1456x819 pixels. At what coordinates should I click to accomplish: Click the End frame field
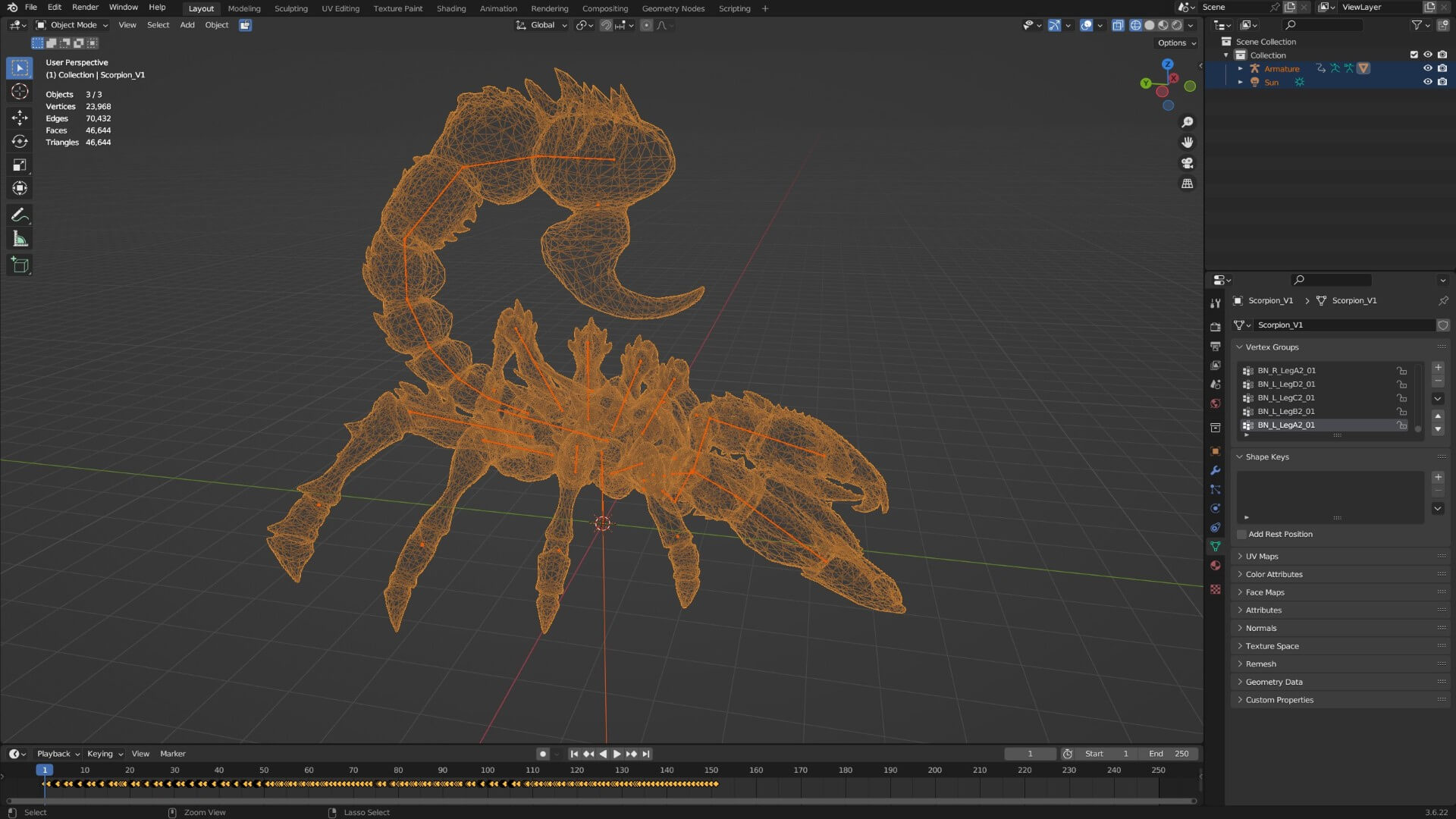tap(1169, 754)
